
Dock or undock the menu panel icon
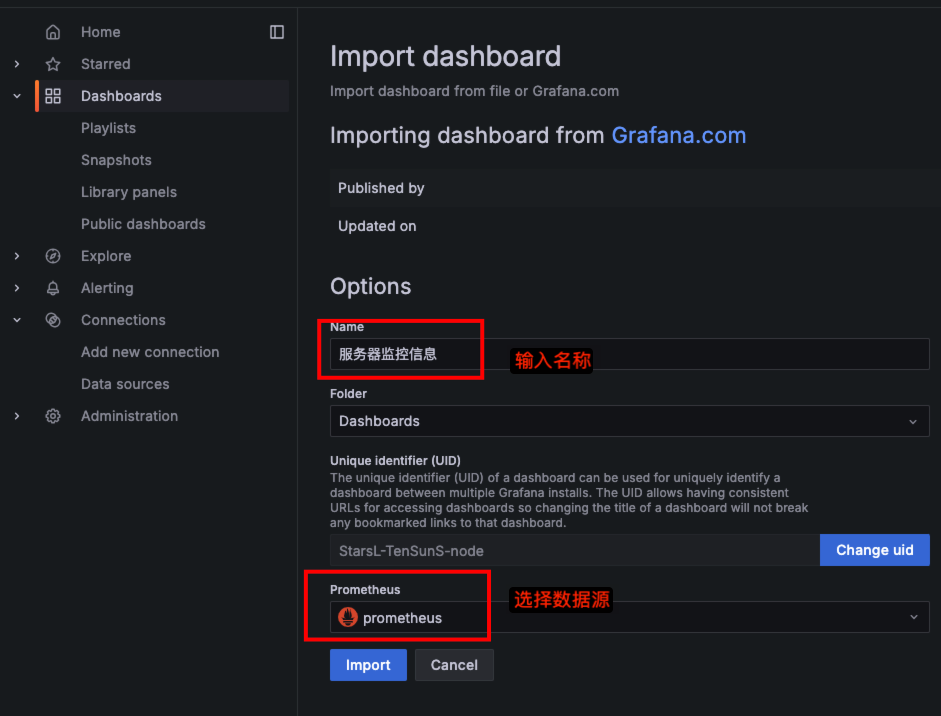(x=277, y=32)
